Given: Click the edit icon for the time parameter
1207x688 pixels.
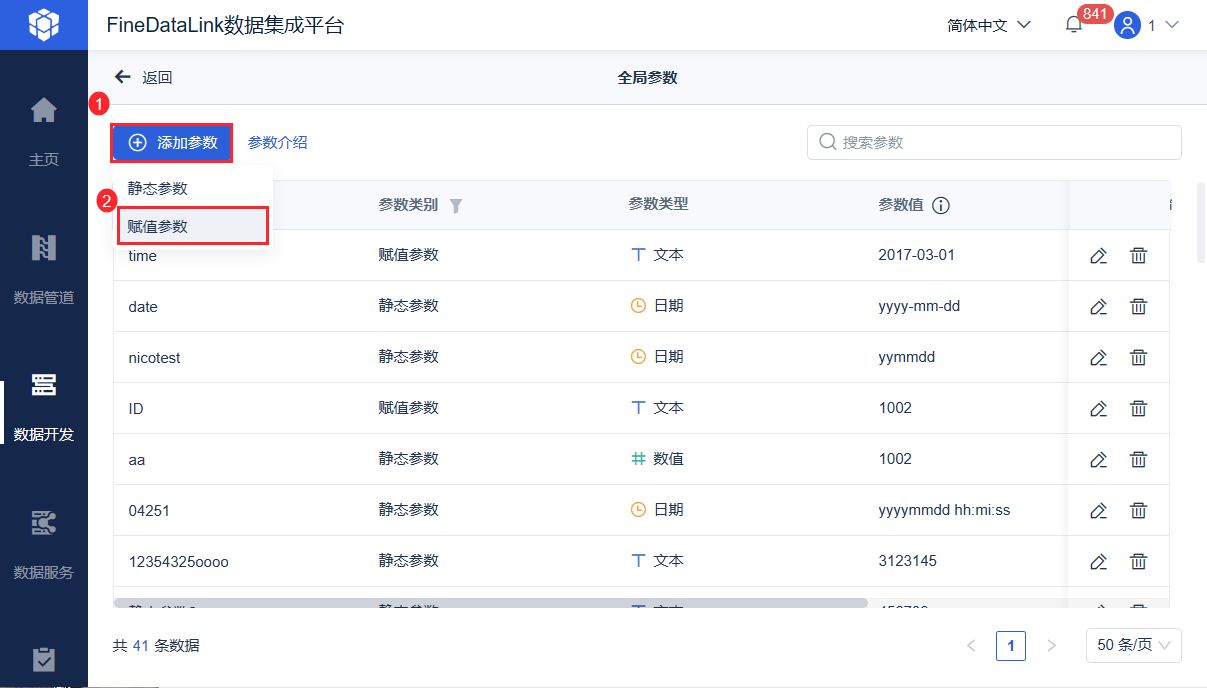Looking at the screenshot, I should [x=1098, y=255].
